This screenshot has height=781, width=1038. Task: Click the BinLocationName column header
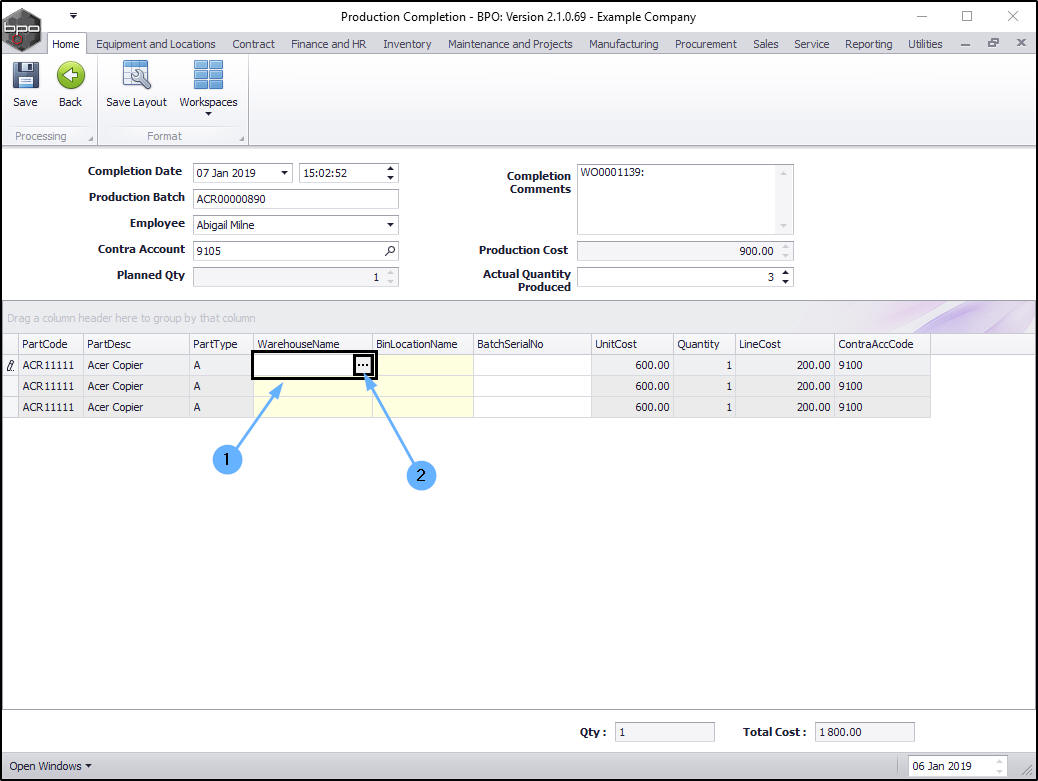[422, 344]
